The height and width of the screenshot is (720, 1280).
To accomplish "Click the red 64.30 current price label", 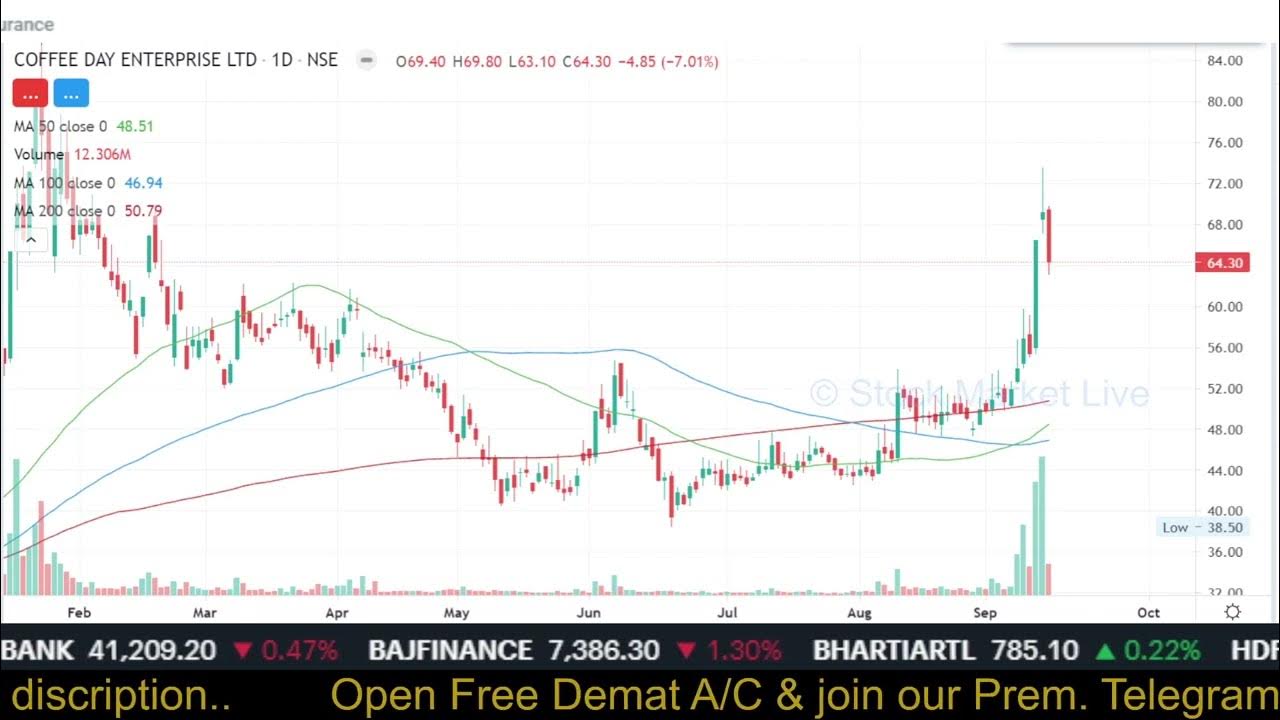I will point(1222,263).
